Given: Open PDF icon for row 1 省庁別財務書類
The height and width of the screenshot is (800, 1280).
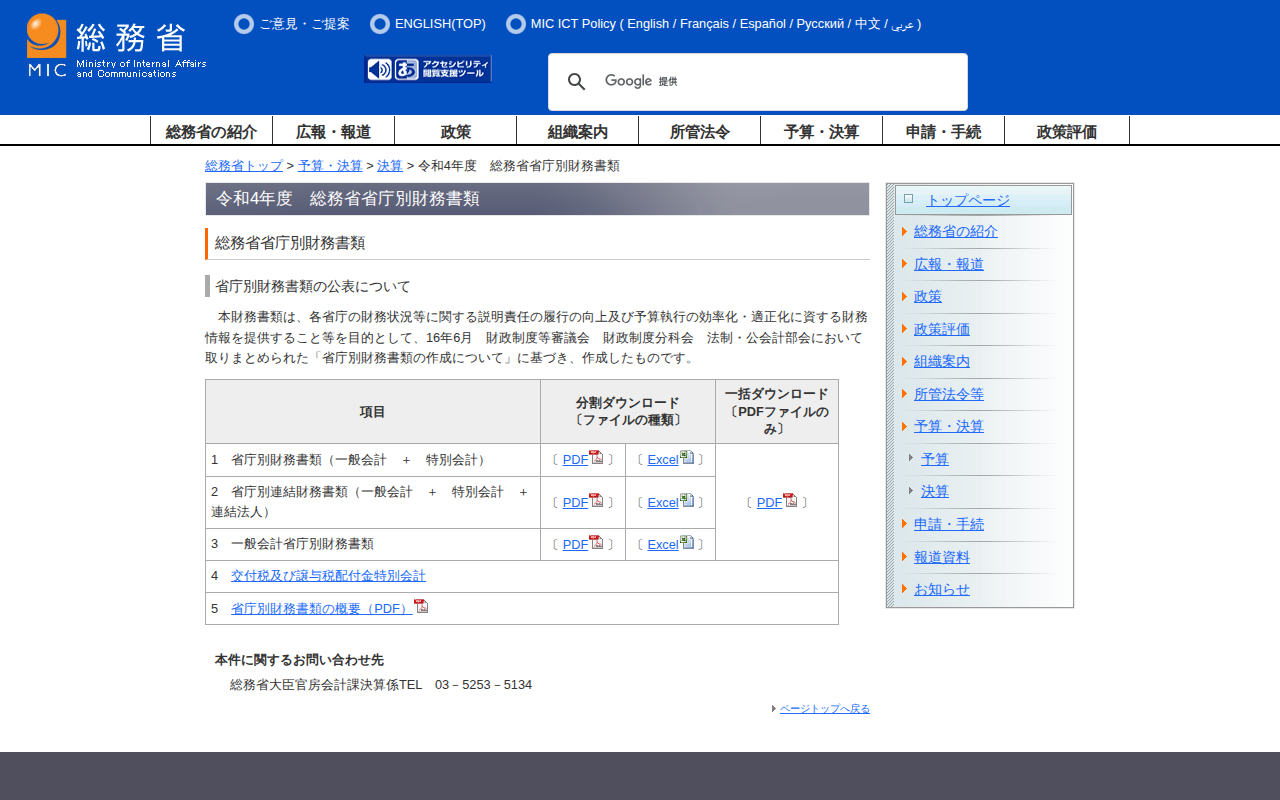Looking at the screenshot, I should point(596,458).
